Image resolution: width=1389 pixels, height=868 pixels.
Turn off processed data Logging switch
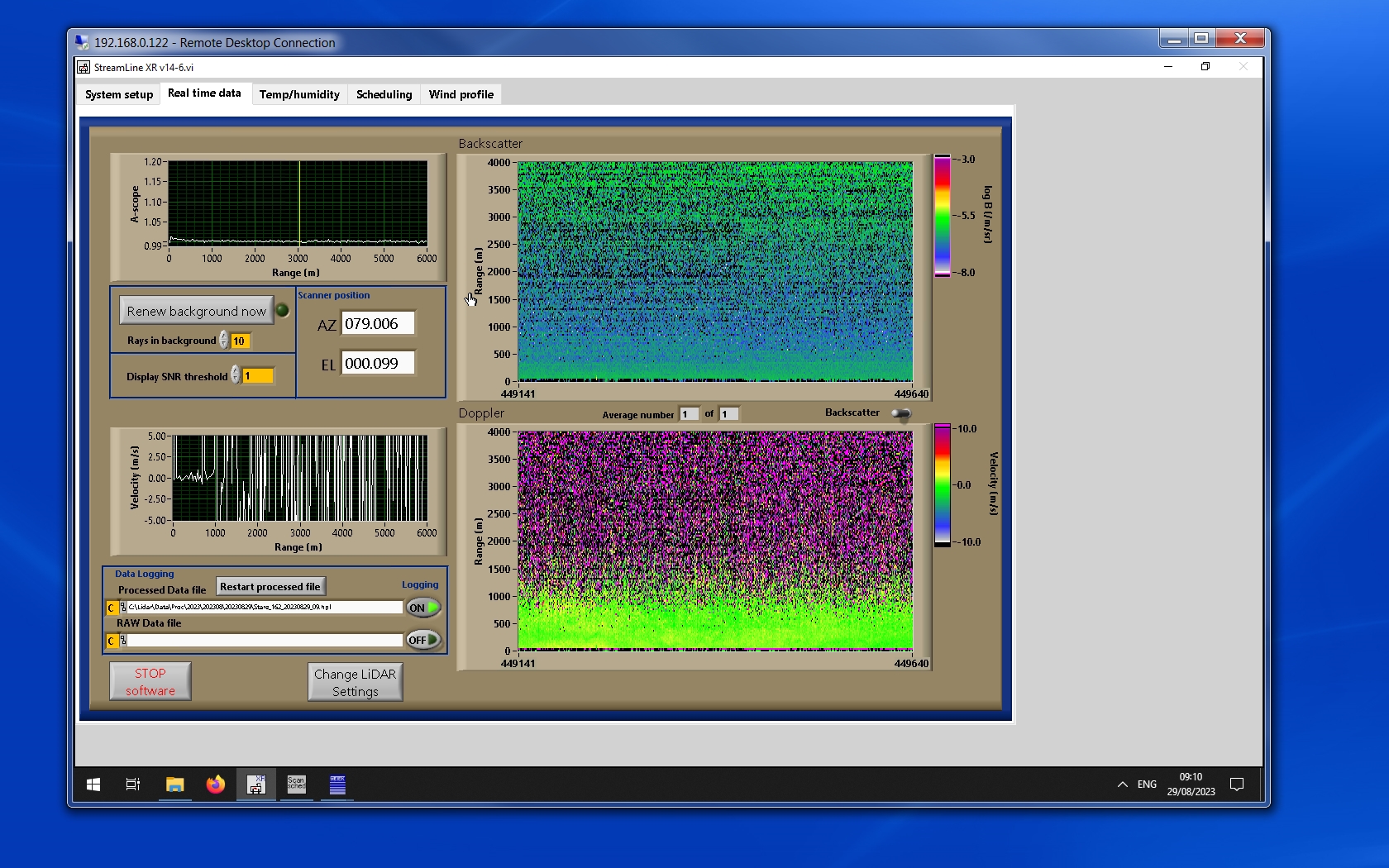click(422, 608)
